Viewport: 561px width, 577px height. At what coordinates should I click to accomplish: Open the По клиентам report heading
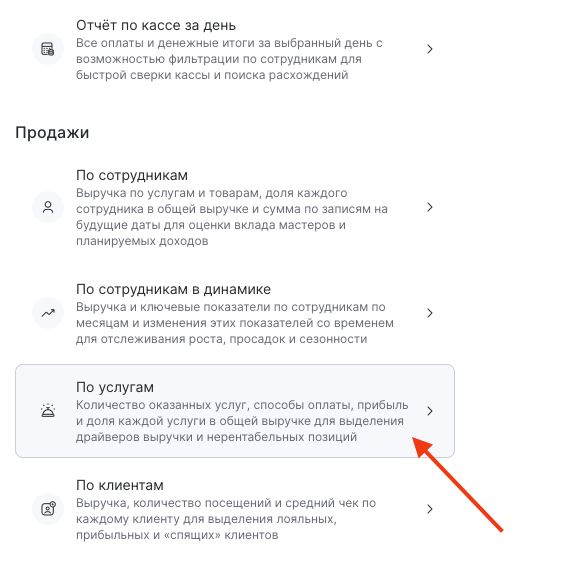click(120, 485)
